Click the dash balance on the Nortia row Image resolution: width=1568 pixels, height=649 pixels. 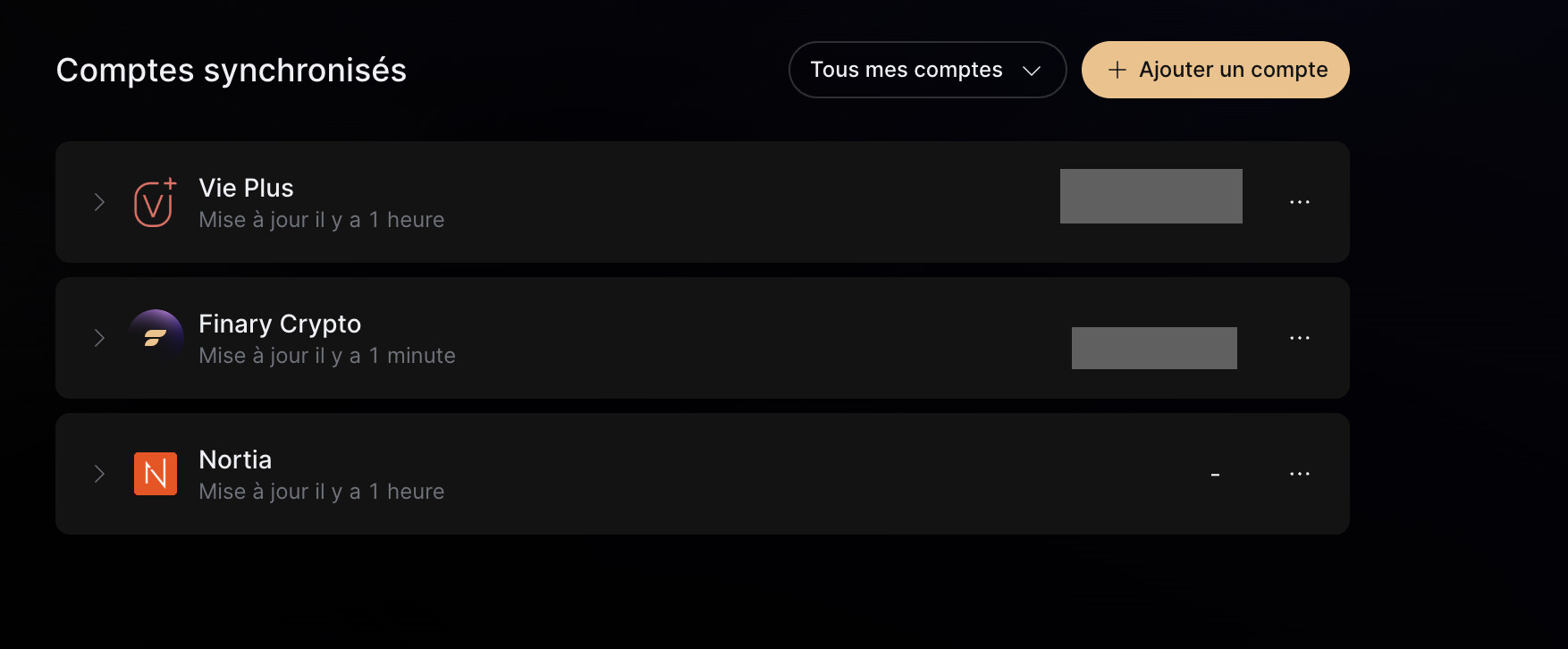pyautogui.click(x=1215, y=475)
